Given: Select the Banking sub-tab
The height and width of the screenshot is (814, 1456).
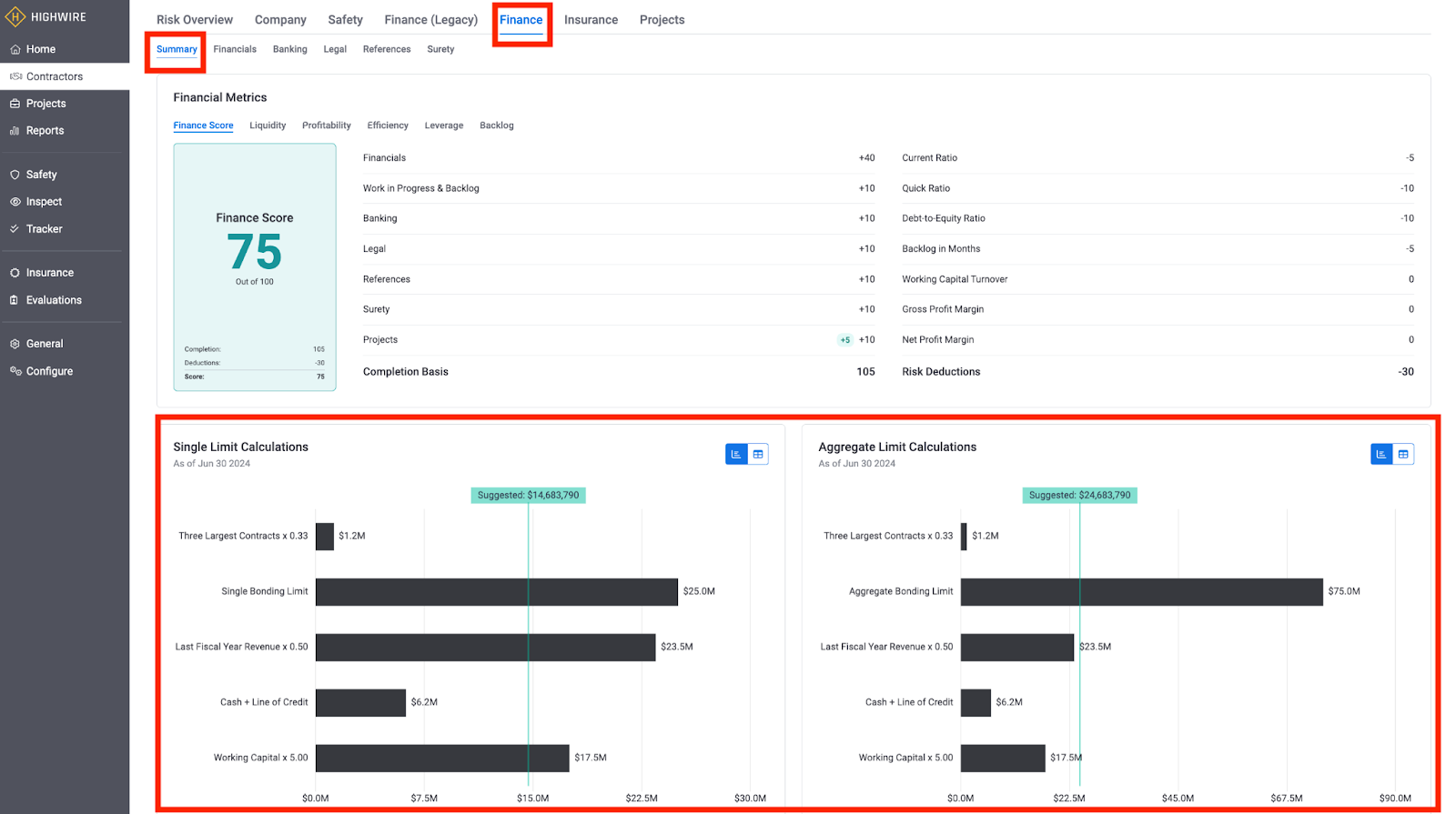Looking at the screenshot, I should (x=289, y=49).
